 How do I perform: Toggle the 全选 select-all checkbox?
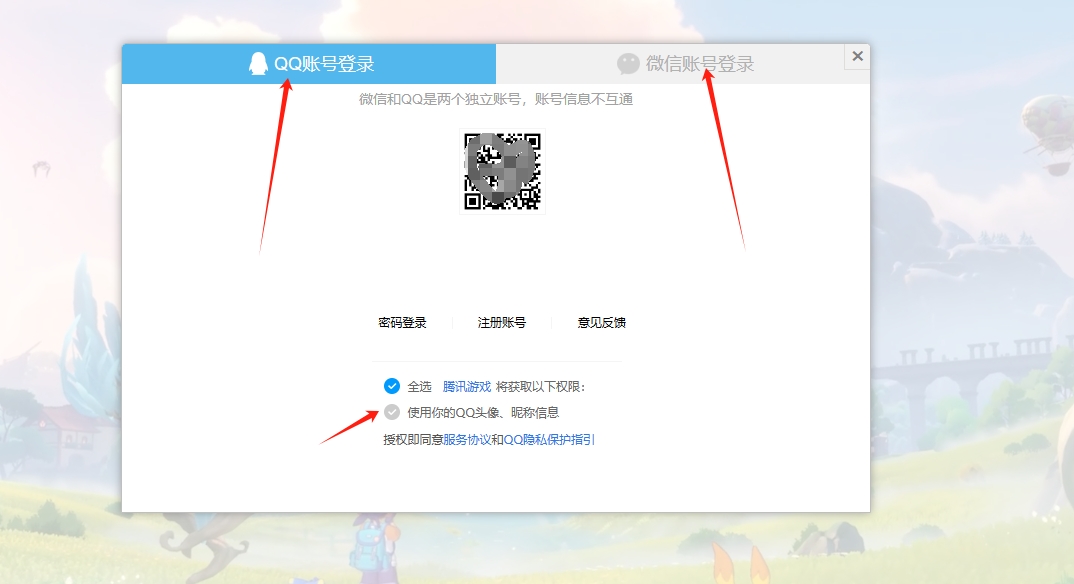[x=392, y=386]
